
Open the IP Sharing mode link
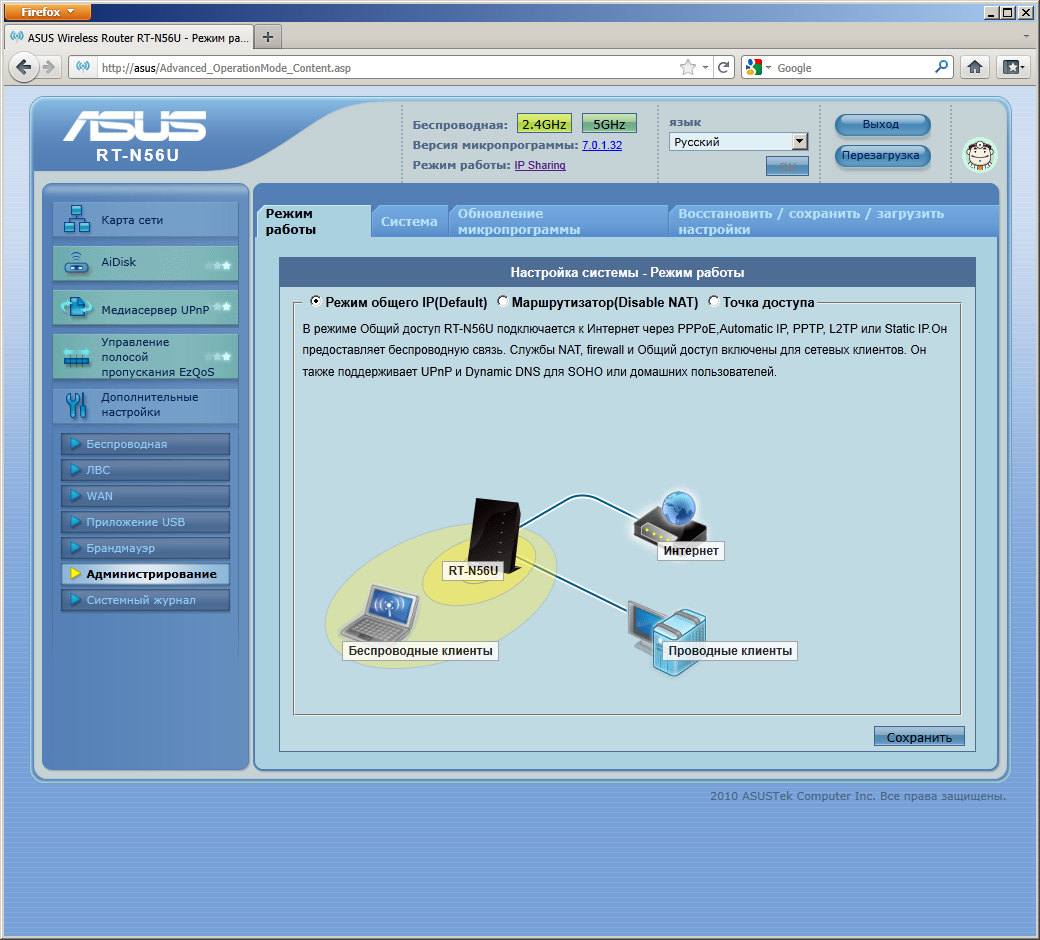pos(540,165)
